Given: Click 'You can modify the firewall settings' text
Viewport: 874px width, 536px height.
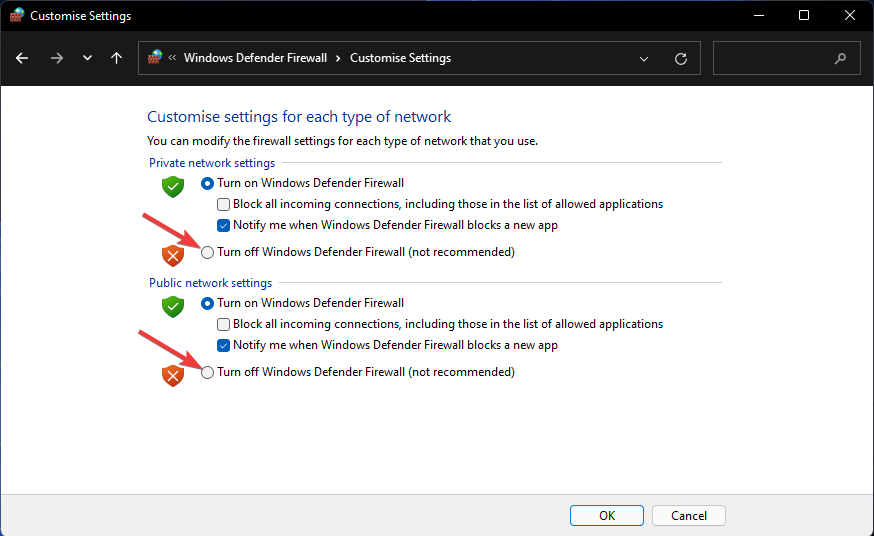Looking at the screenshot, I should click(342, 141).
